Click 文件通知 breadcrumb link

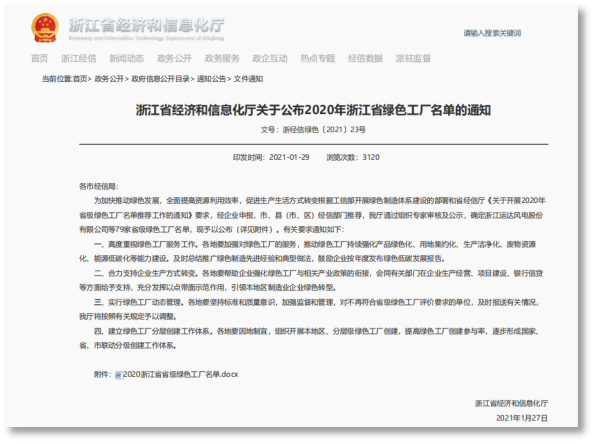tap(248, 79)
